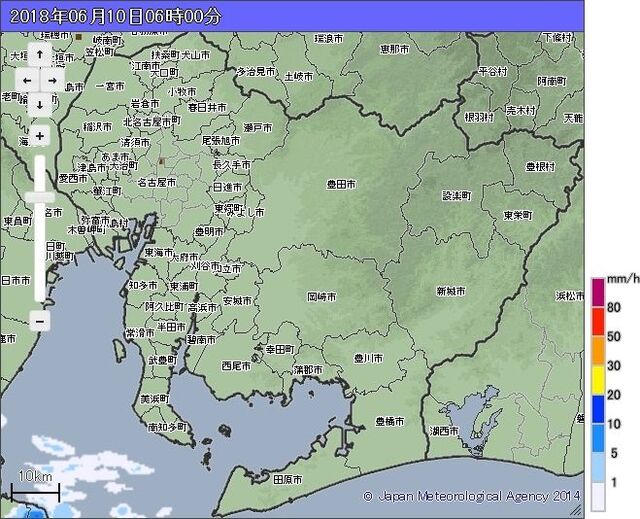The width and height of the screenshot is (640, 519).
Task: Select the 80 mm/h magenta legend swatch
Action: coord(598,292)
